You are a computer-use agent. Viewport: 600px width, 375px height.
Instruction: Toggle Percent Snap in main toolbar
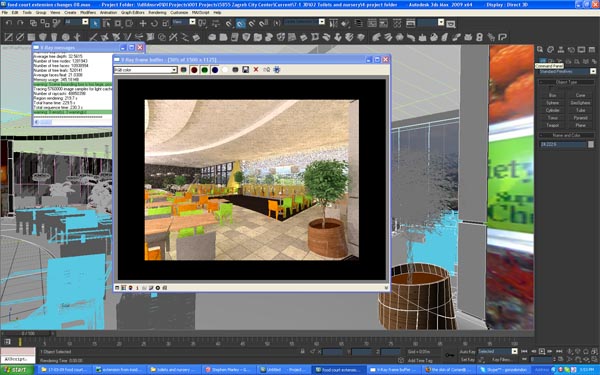click(x=252, y=24)
